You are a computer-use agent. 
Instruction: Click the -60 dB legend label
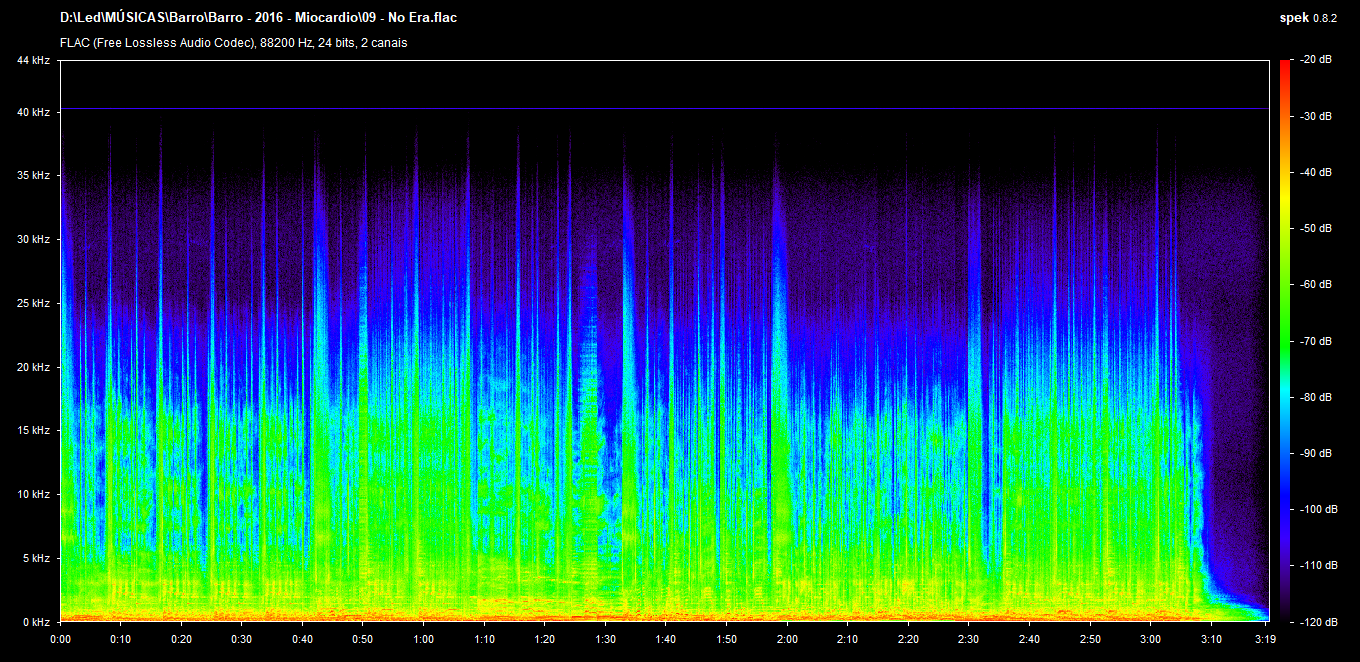(x=1318, y=285)
